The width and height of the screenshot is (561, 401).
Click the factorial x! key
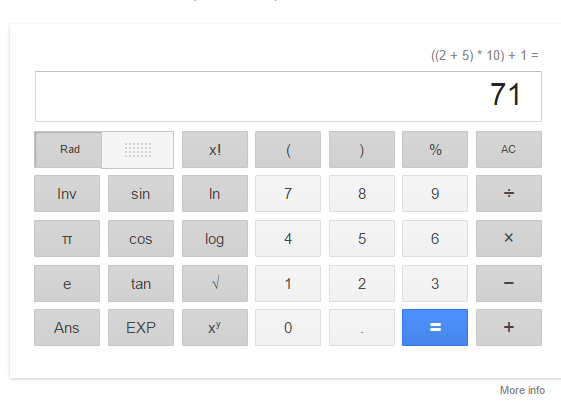click(215, 150)
